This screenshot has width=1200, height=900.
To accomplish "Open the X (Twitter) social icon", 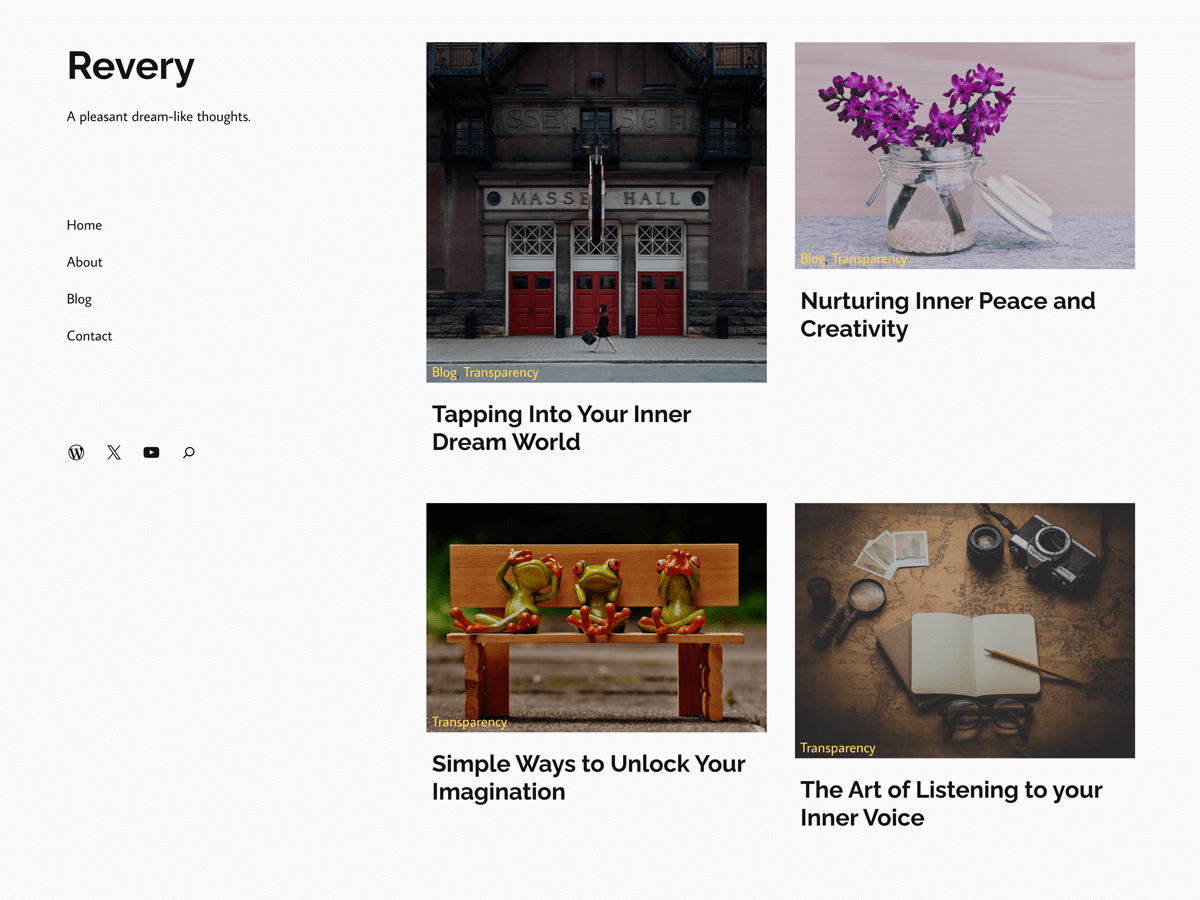I will [x=113, y=452].
